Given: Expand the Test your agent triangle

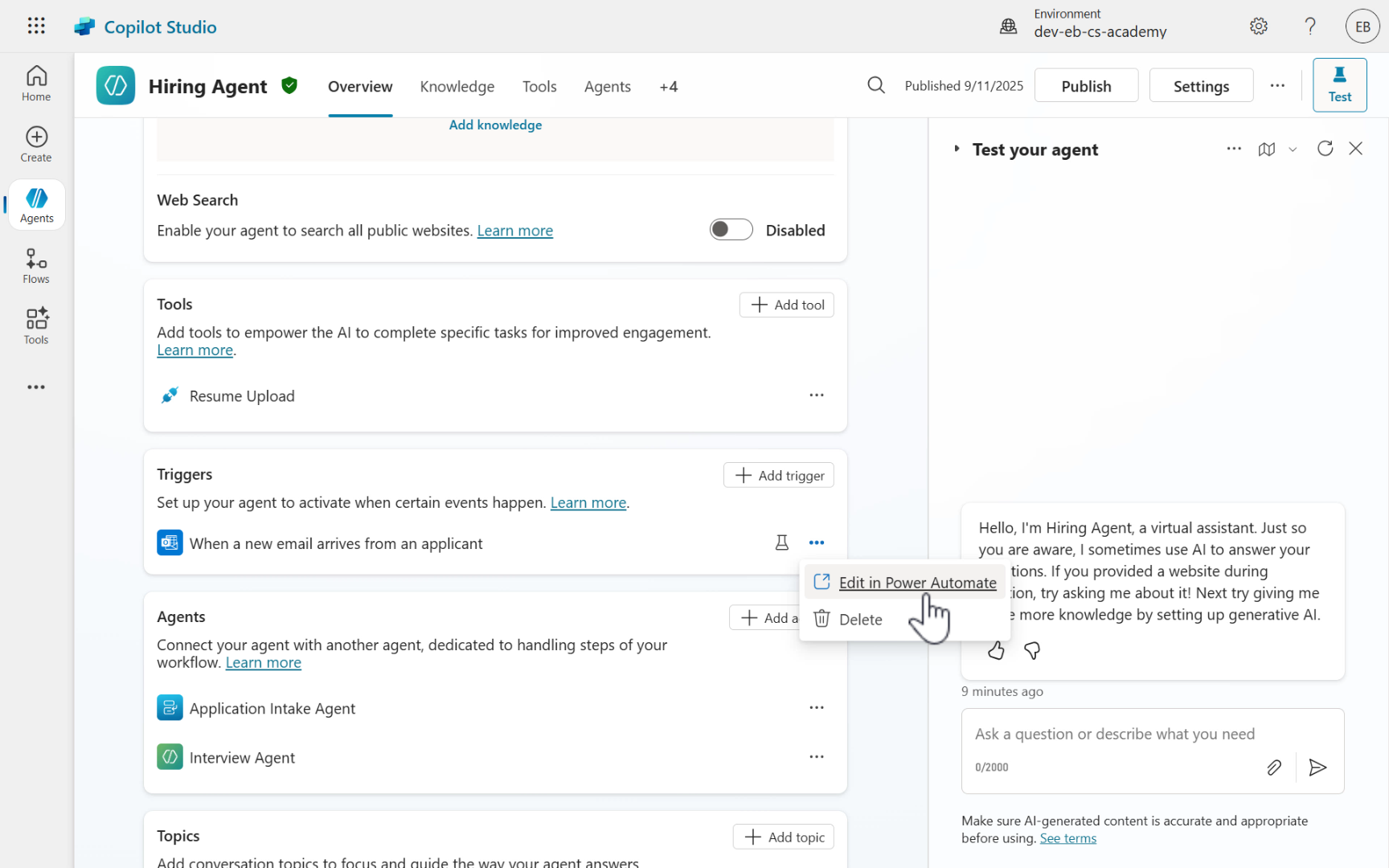Looking at the screenshot, I should 957,149.
